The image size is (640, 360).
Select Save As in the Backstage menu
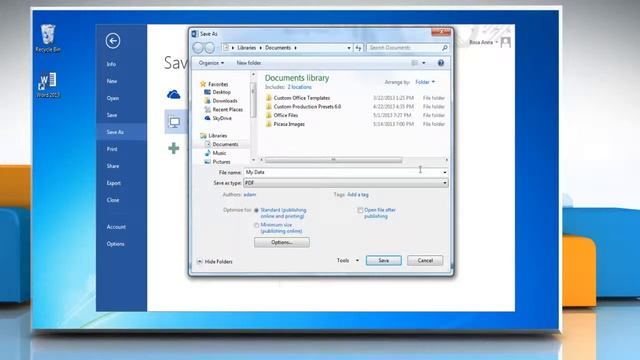[115, 132]
